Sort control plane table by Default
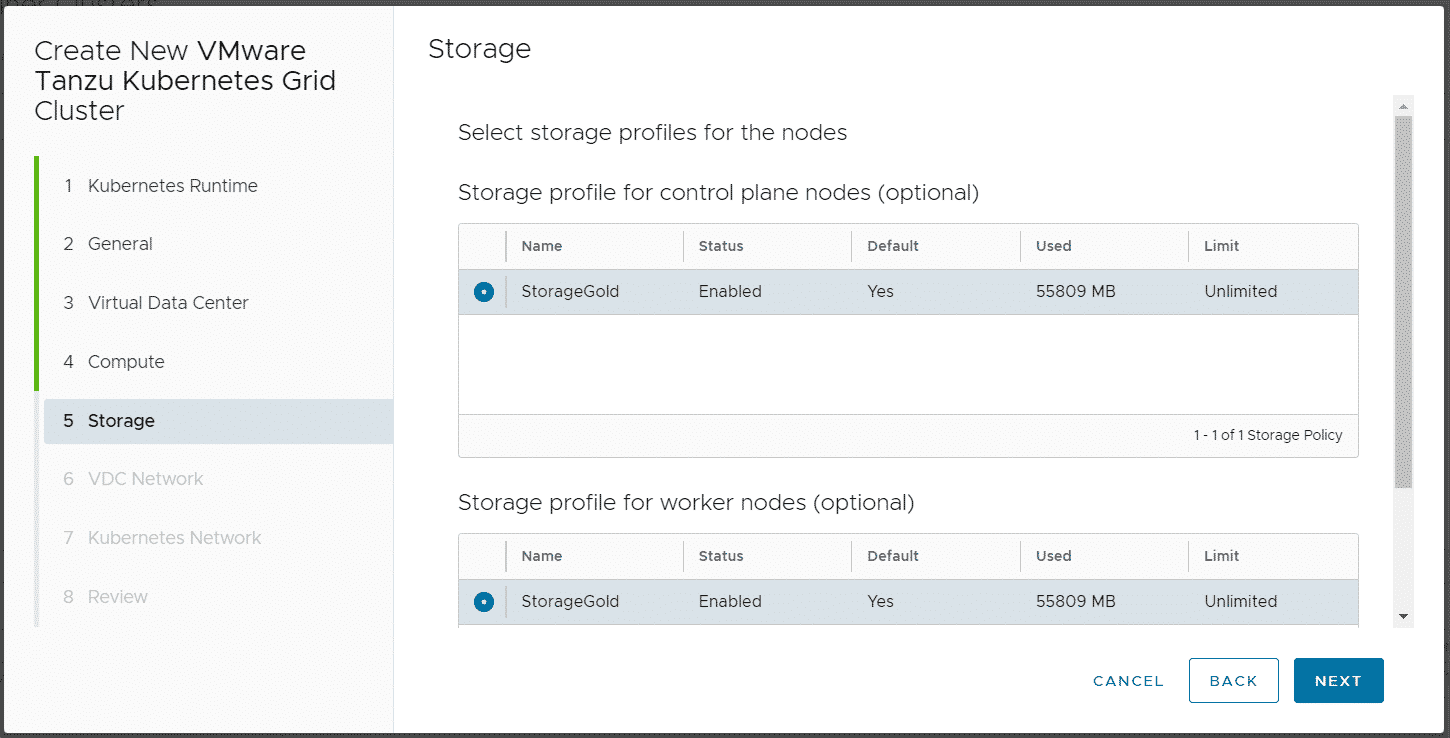This screenshot has width=1450, height=738. [893, 246]
